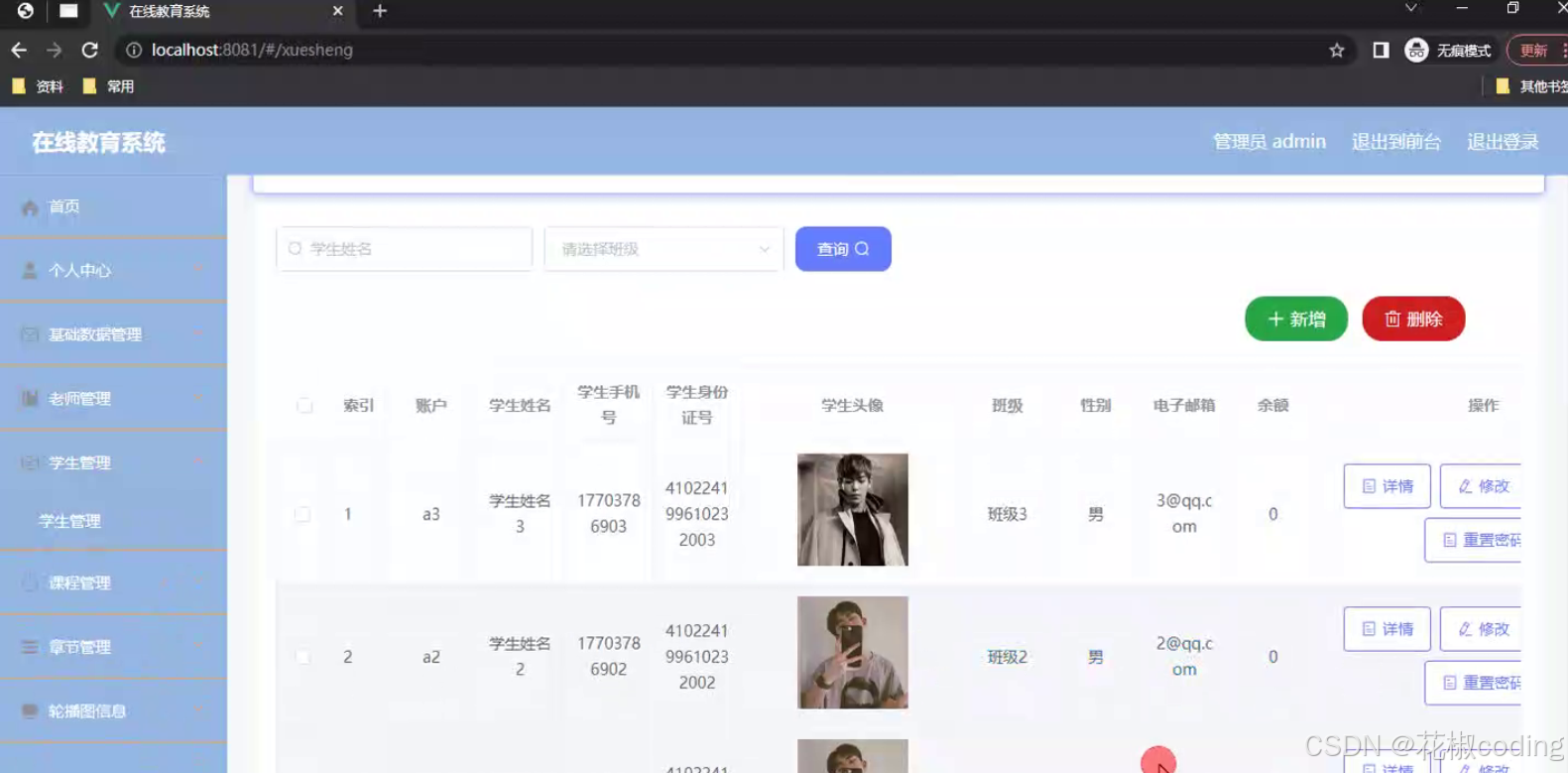
Task: Expand the 老师管理 menu chevron
Action: (x=198, y=399)
